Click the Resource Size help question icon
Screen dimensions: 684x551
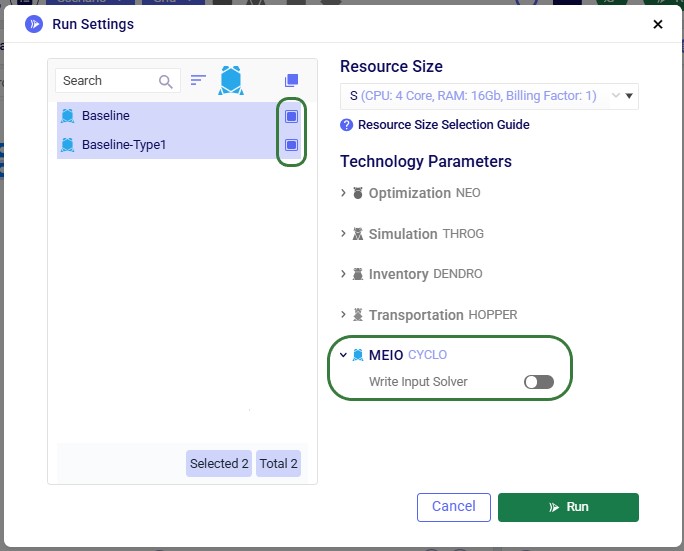click(x=346, y=125)
